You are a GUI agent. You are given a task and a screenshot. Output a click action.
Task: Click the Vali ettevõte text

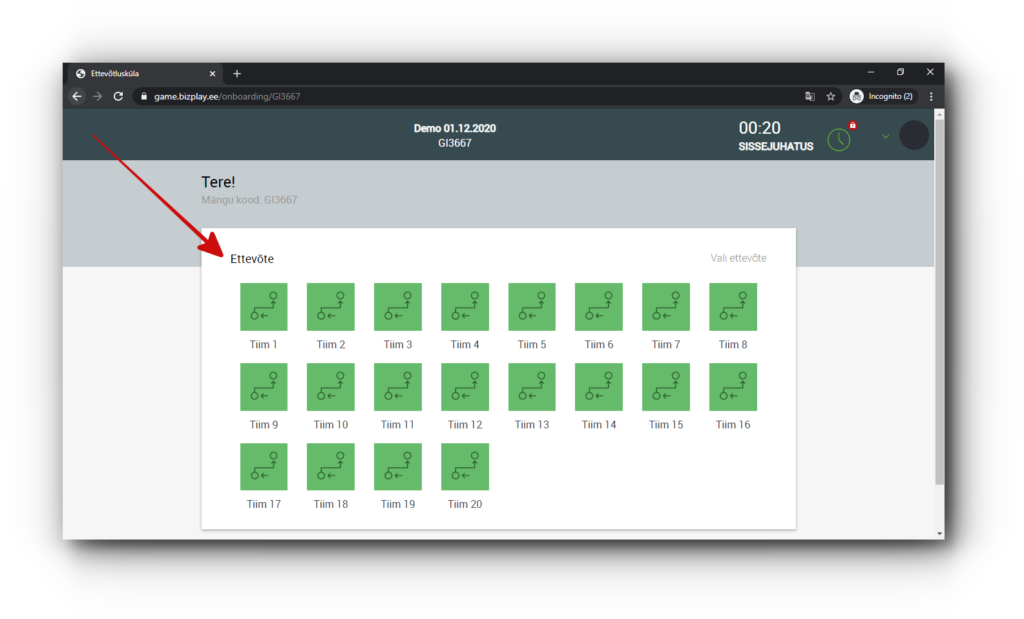click(738, 258)
